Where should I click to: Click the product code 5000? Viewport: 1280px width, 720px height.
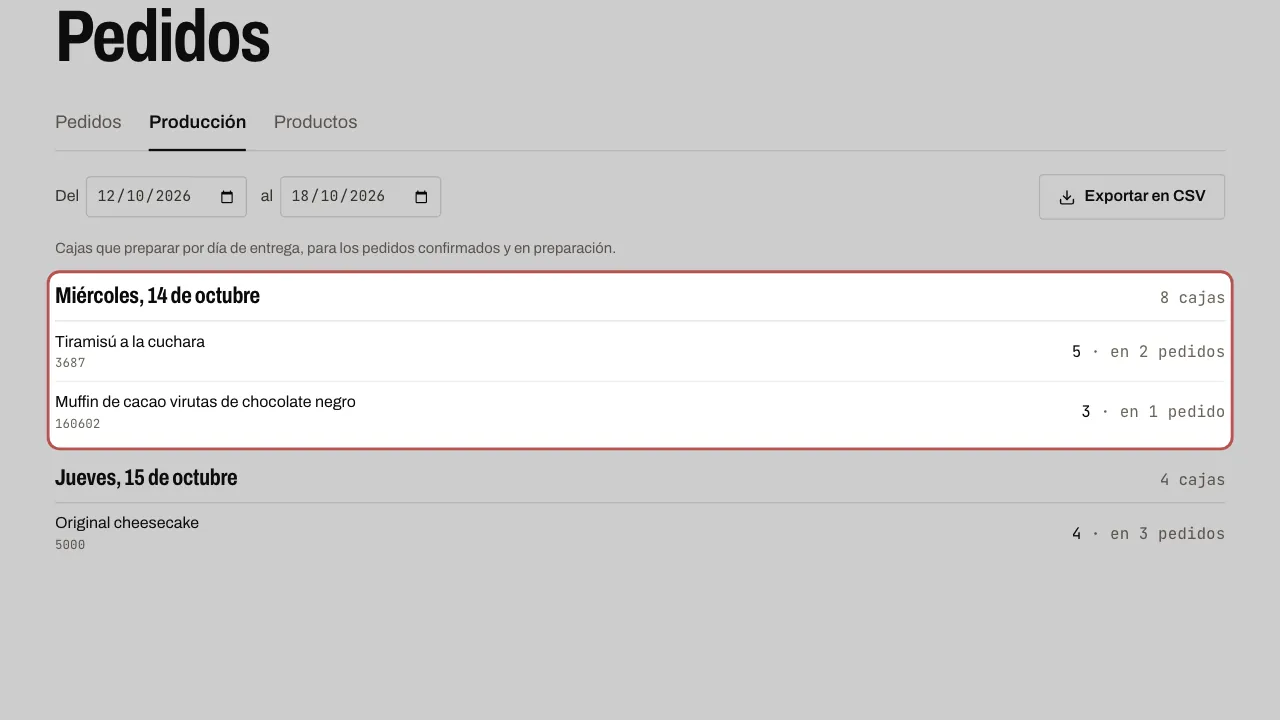pyautogui.click(x=70, y=545)
